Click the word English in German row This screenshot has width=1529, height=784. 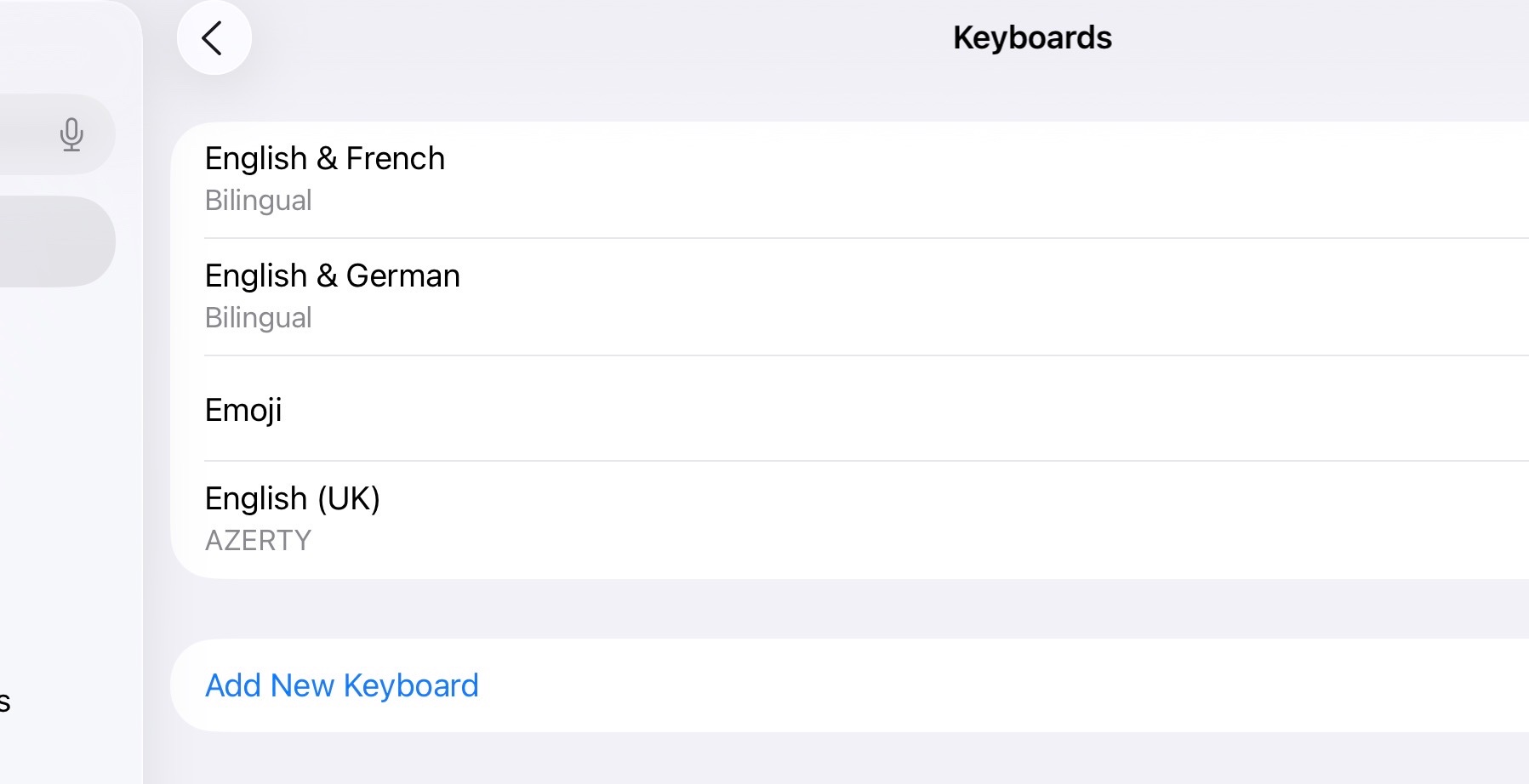coord(255,276)
